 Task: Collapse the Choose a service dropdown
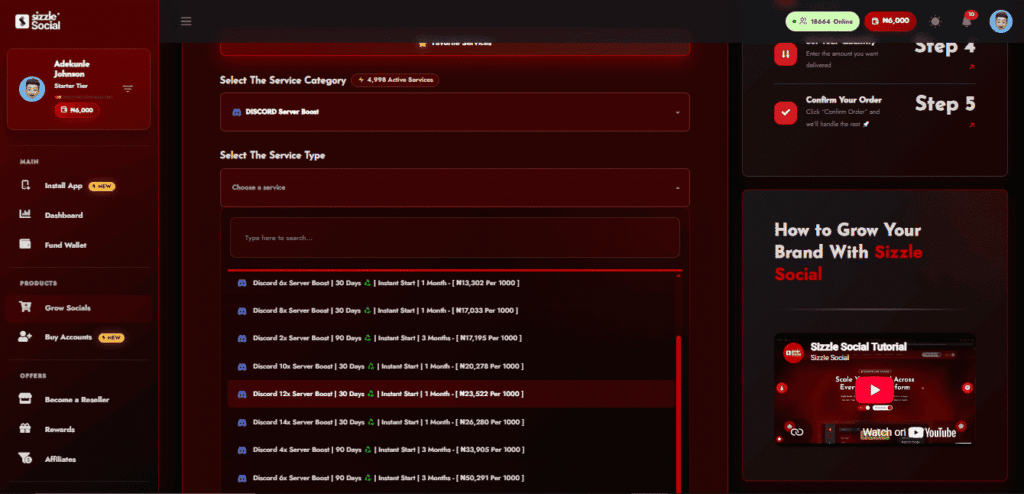coord(455,188)
